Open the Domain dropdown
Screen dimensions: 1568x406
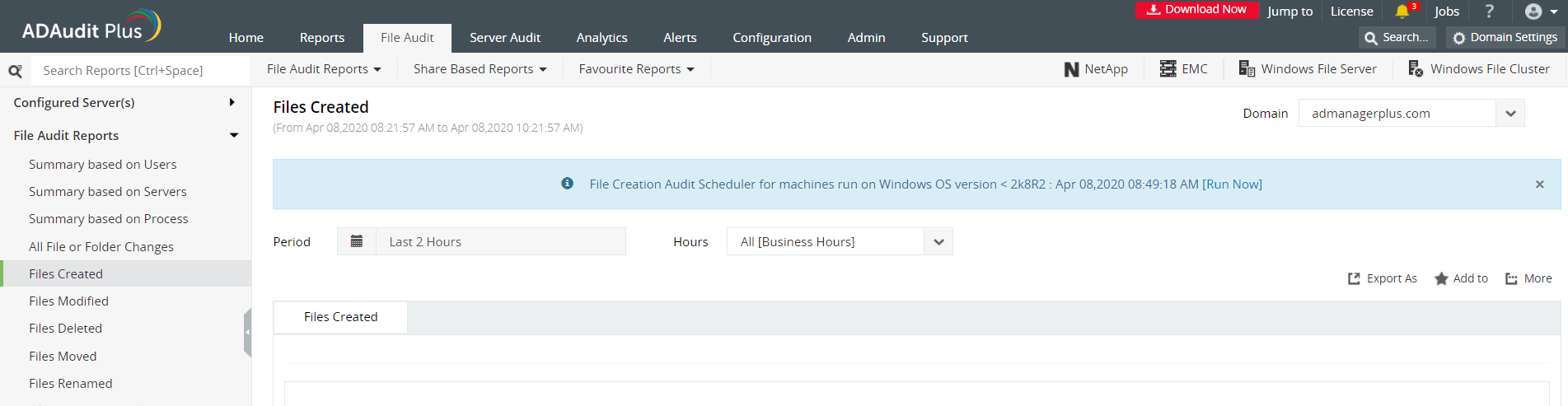1510,114
